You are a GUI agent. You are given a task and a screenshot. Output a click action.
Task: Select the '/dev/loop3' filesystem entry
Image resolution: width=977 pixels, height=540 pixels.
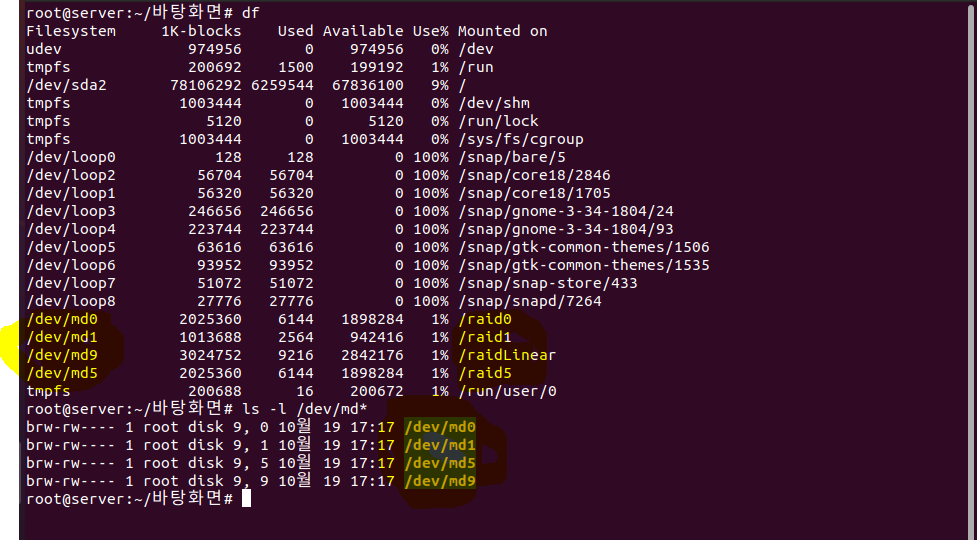point(71,211)
